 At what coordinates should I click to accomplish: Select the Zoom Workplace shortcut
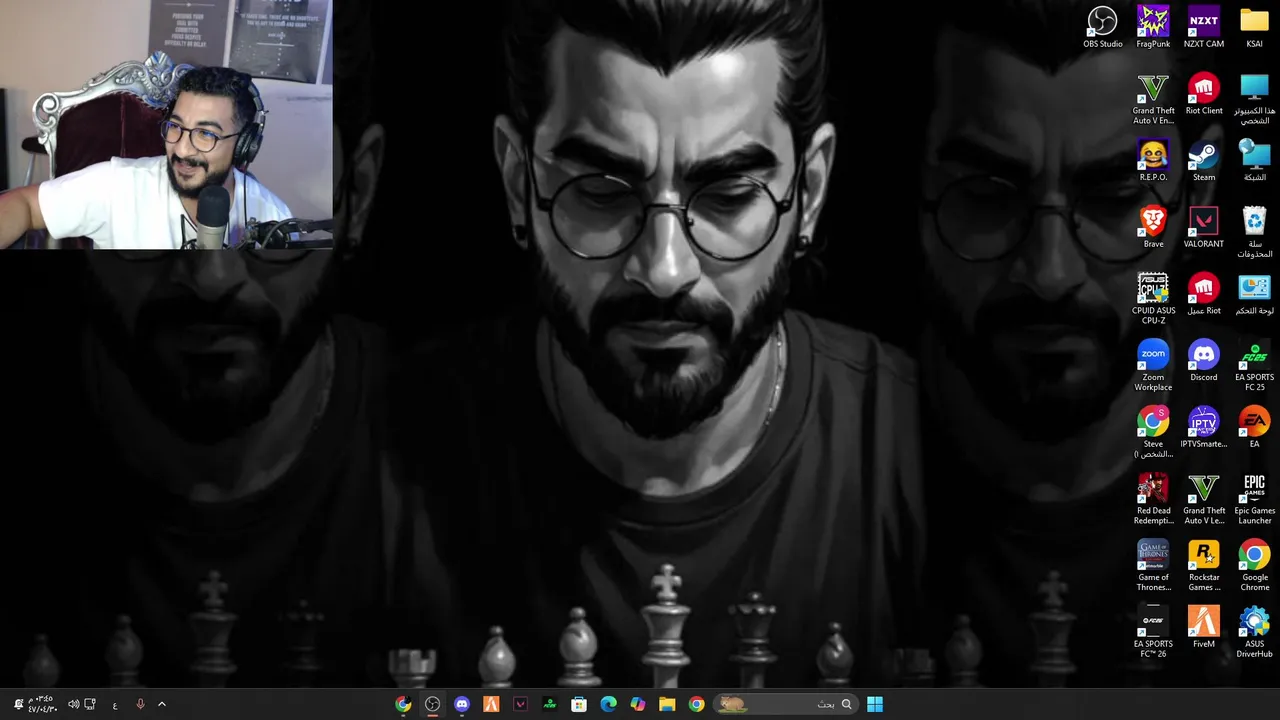(x=1153, y=366)
